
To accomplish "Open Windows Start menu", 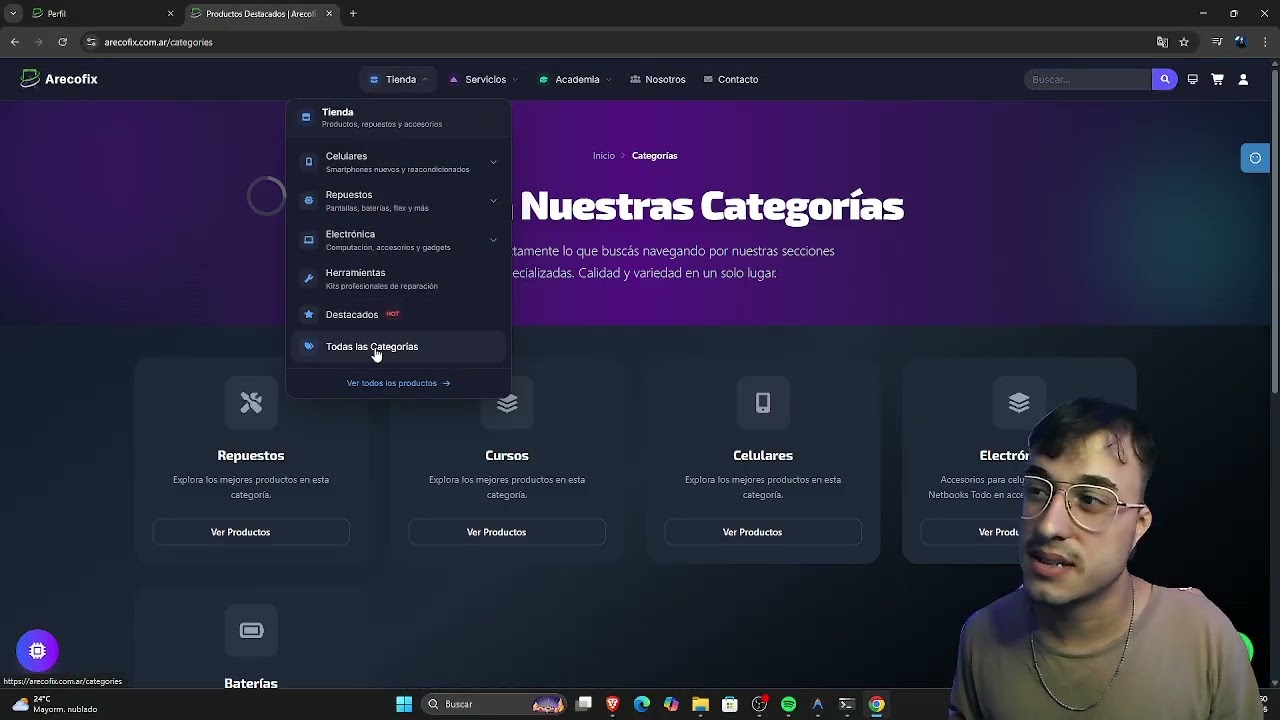I will [x=404, y=704].
